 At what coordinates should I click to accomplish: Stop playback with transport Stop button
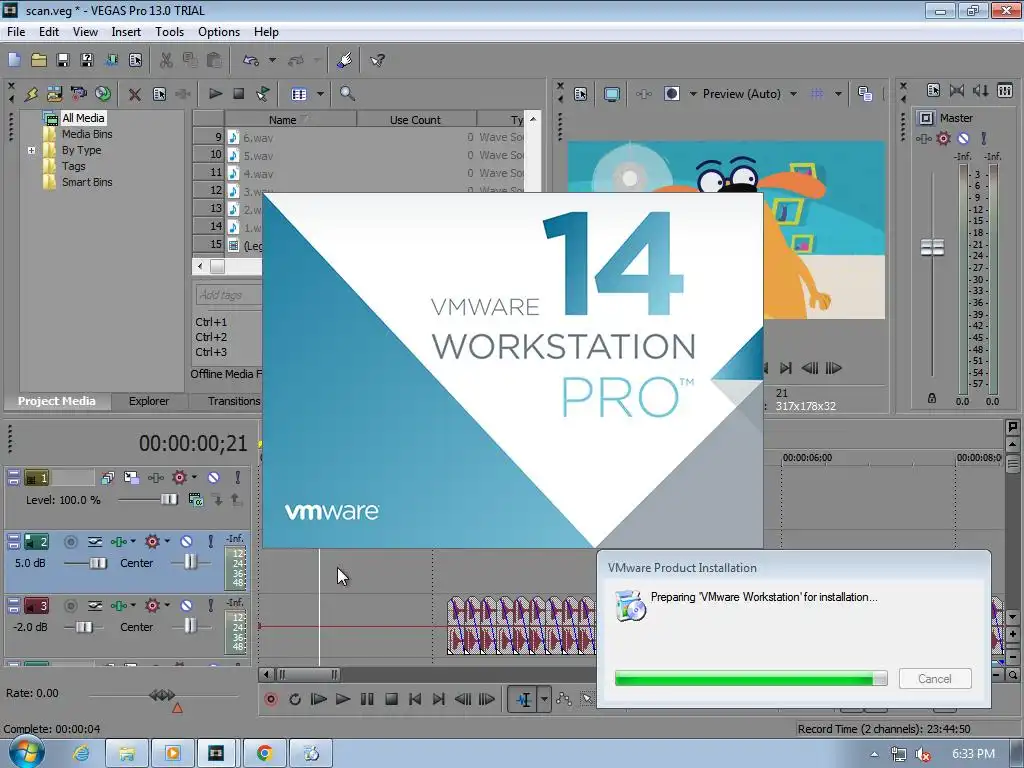click(391, 699)
